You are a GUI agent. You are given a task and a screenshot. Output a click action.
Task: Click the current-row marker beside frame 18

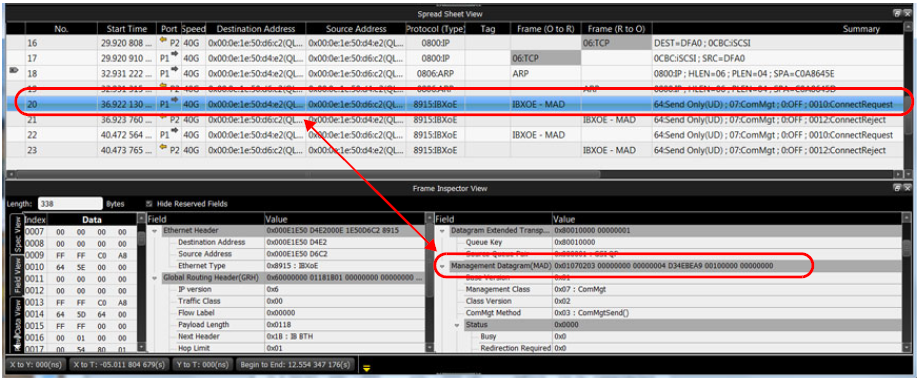point(15,70)
